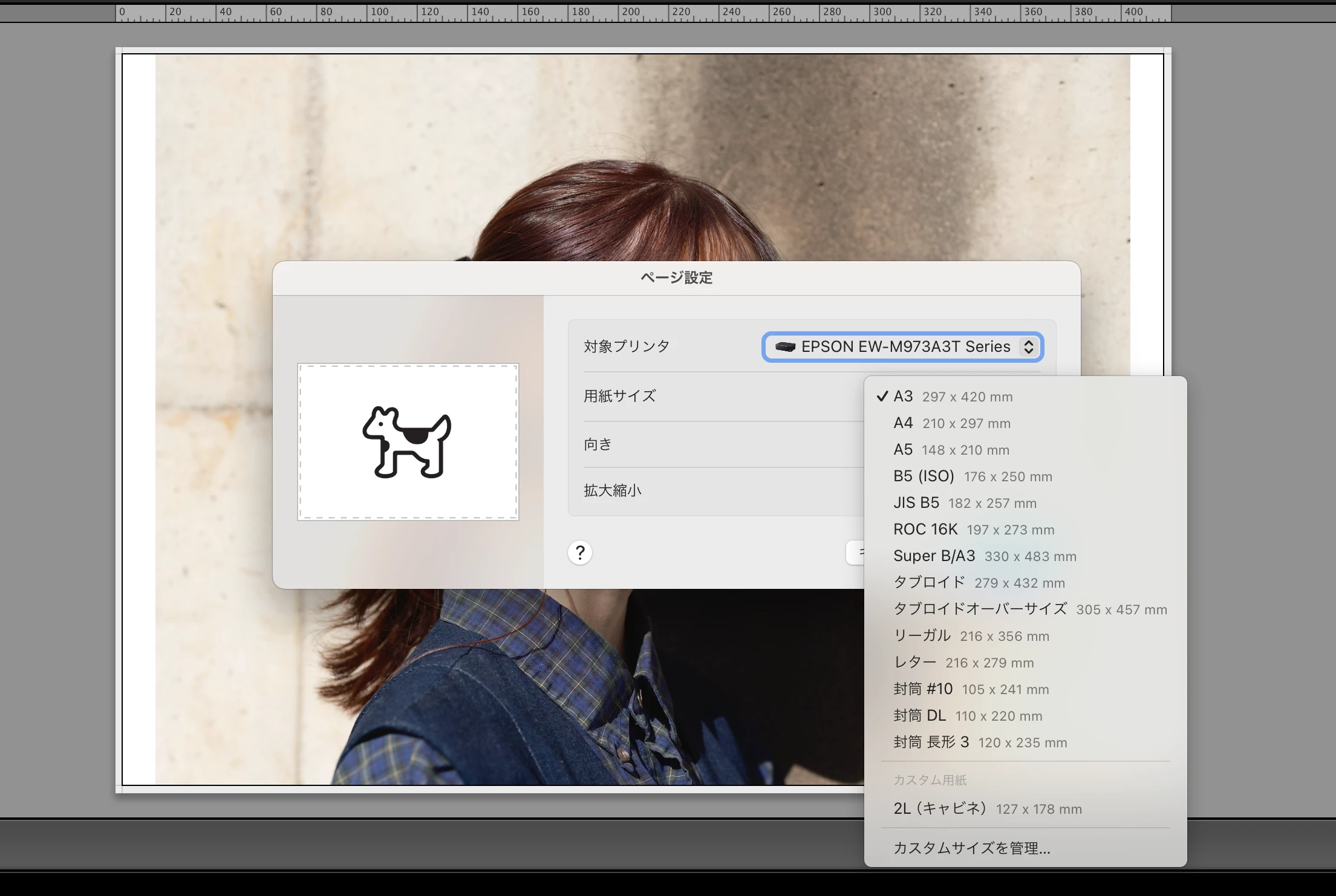
Task: Click the help question mark button
Action: 579,552
